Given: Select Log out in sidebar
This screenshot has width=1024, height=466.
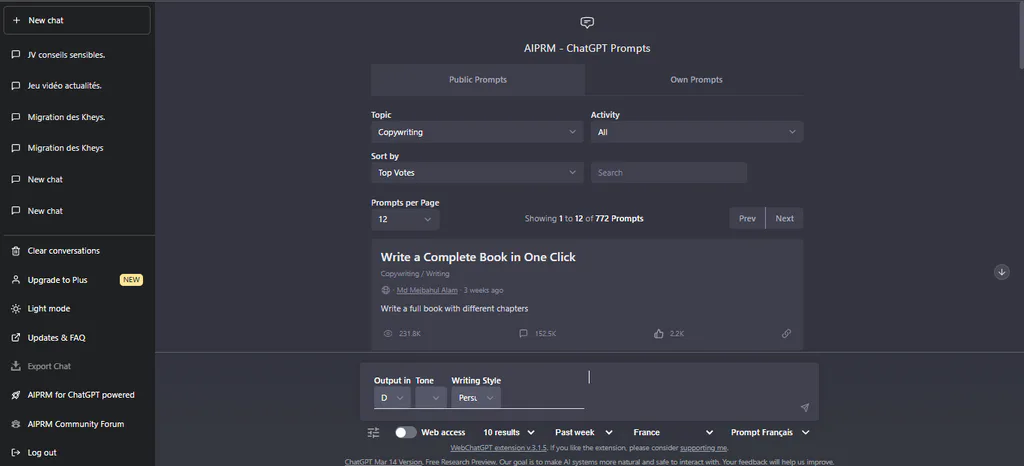Looking at the screenshot, I should [77, 452].
